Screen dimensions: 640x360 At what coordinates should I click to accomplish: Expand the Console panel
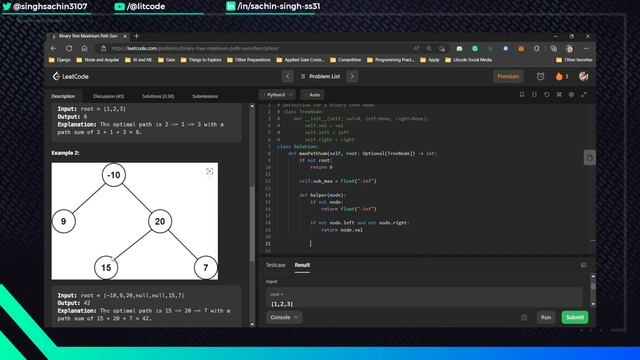(x=284, y=317)
